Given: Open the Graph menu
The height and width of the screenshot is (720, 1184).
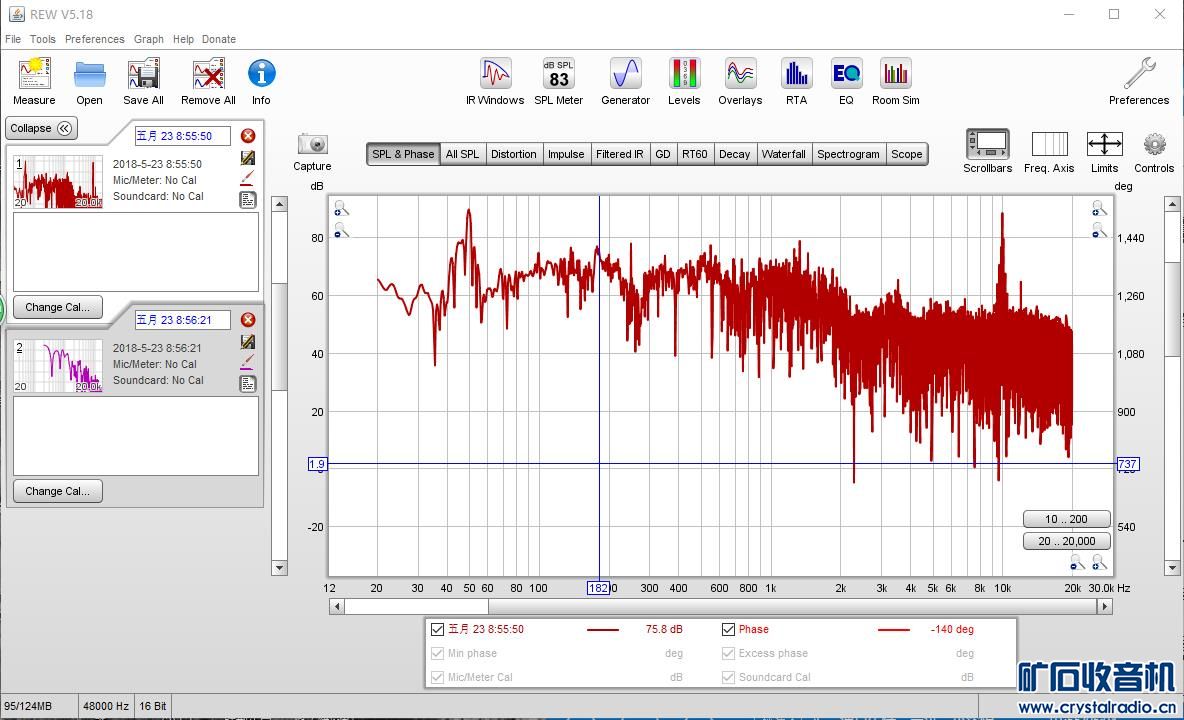Looking at the screenshot, I should tap(148, 39).
